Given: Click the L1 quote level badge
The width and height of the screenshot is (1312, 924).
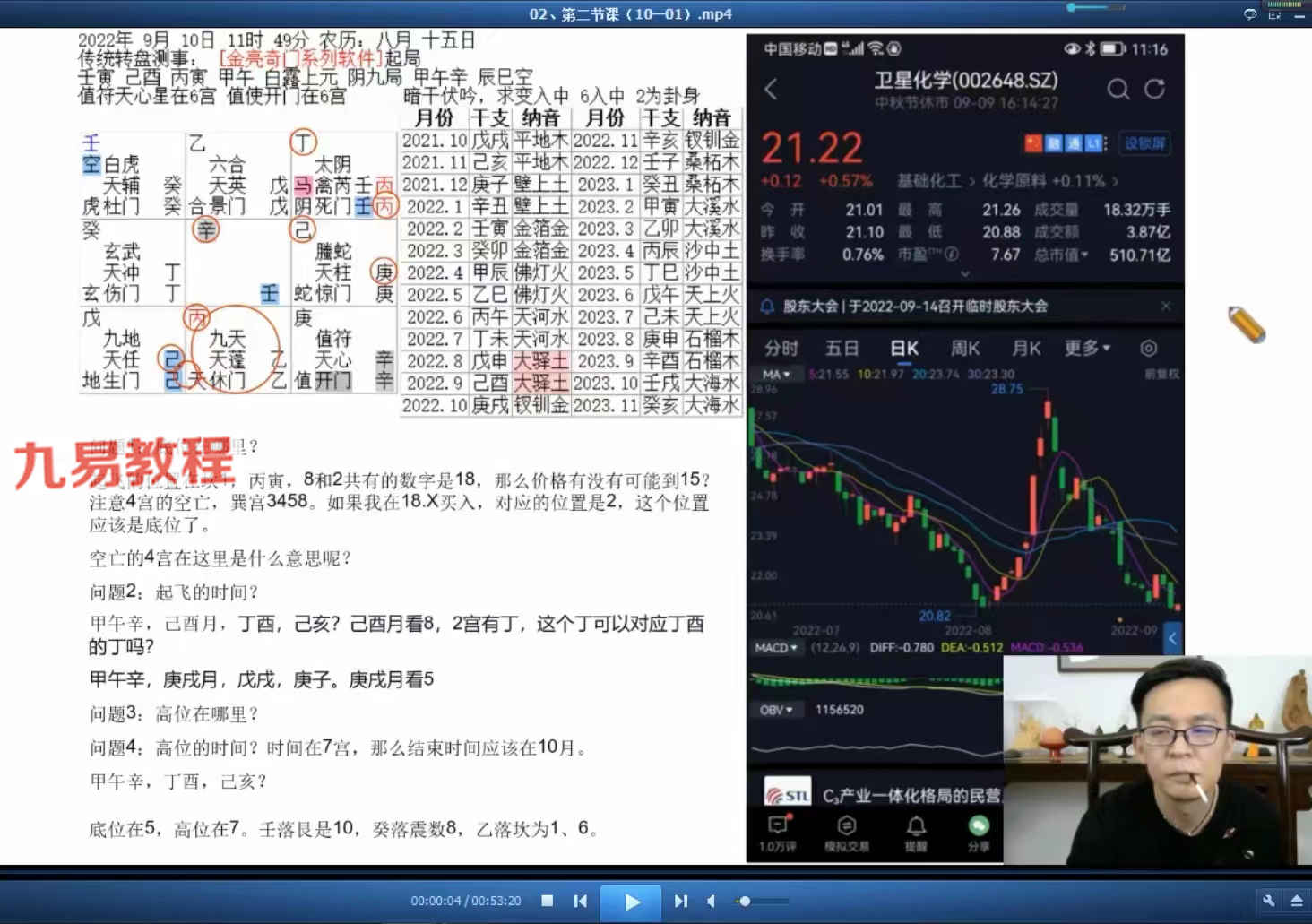Looking at the screenshot, I should click(x=1094, y=143).
